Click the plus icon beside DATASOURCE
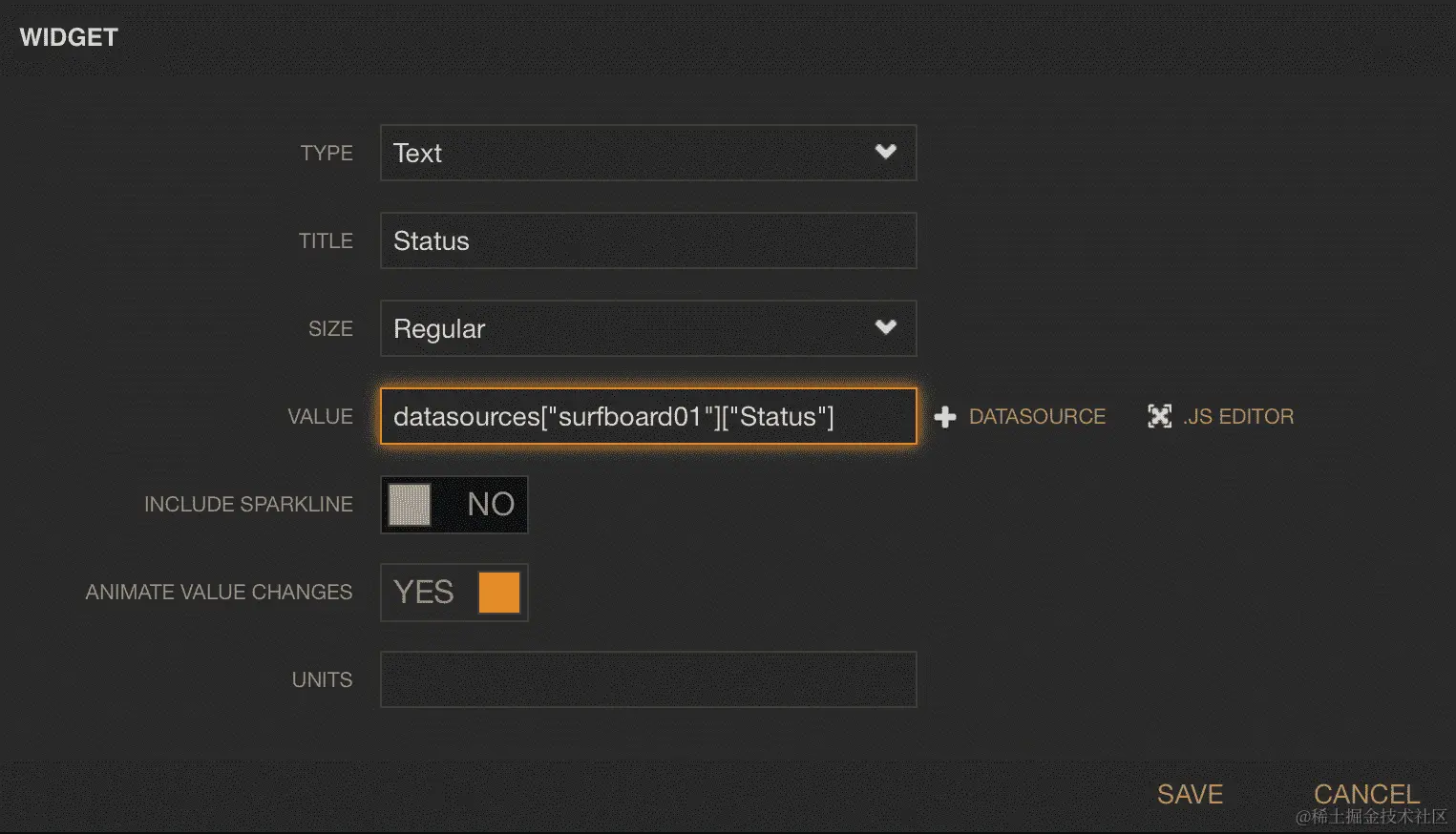 click(x=945, y=417)
